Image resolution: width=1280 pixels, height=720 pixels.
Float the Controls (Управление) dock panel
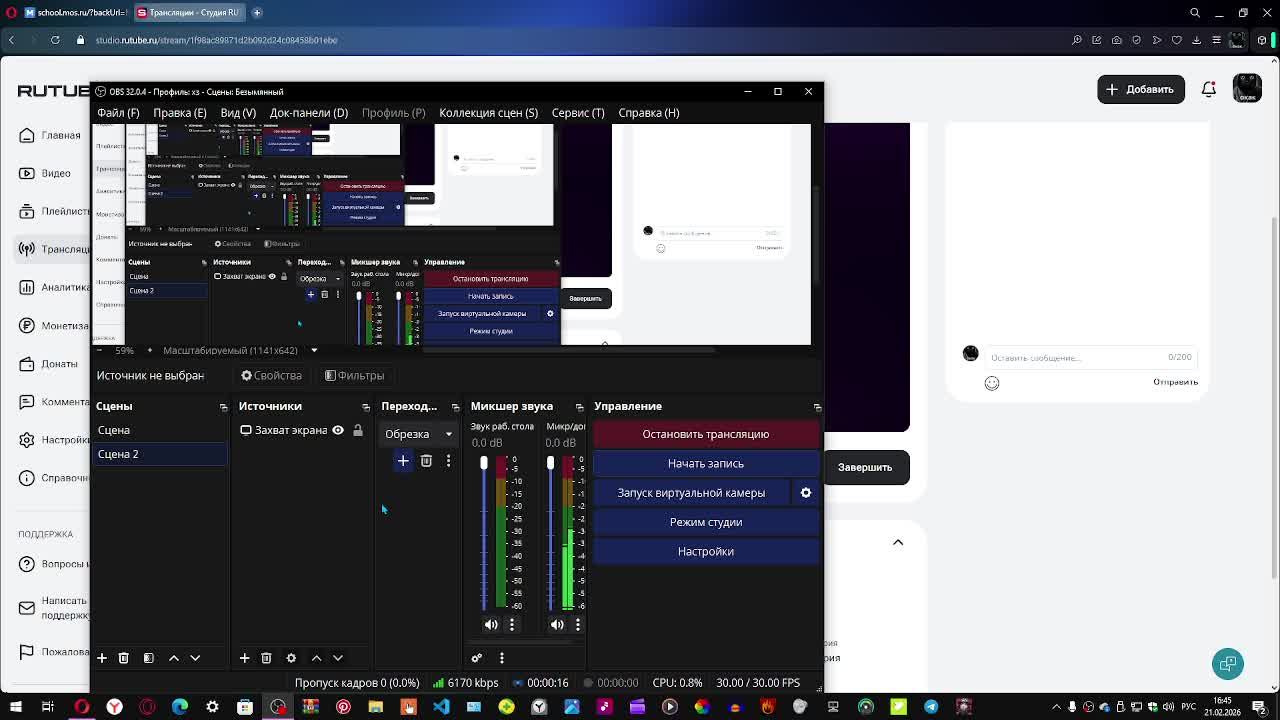[817, 407]
